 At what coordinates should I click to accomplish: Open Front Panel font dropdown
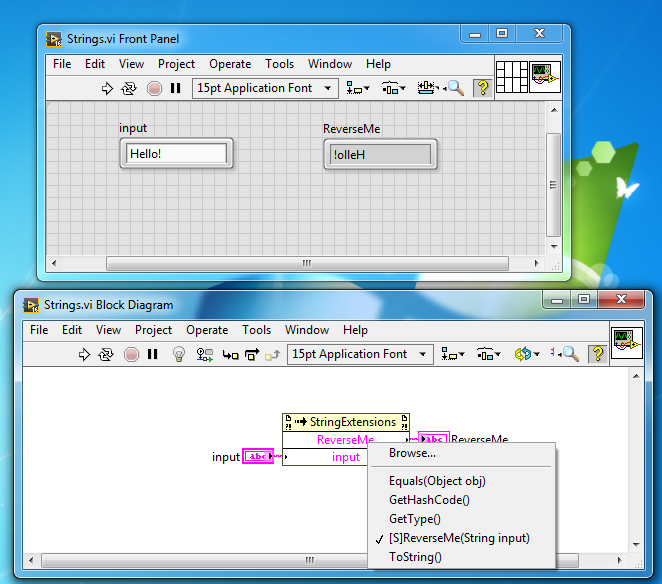tap(265, 88)
